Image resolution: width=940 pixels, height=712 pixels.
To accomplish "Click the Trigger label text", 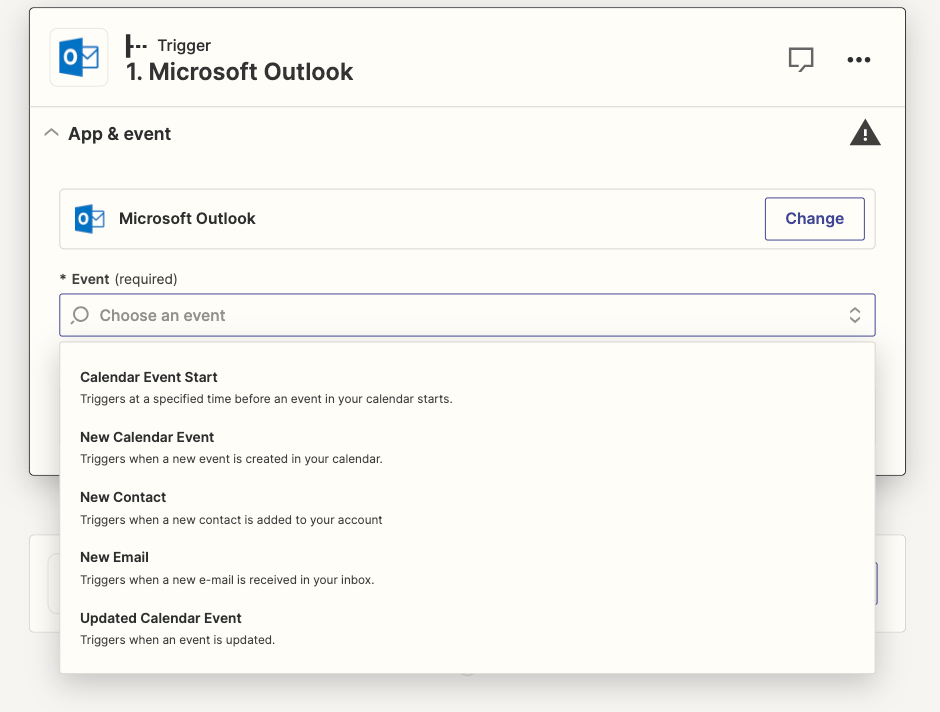I will (x=184, y=46).
